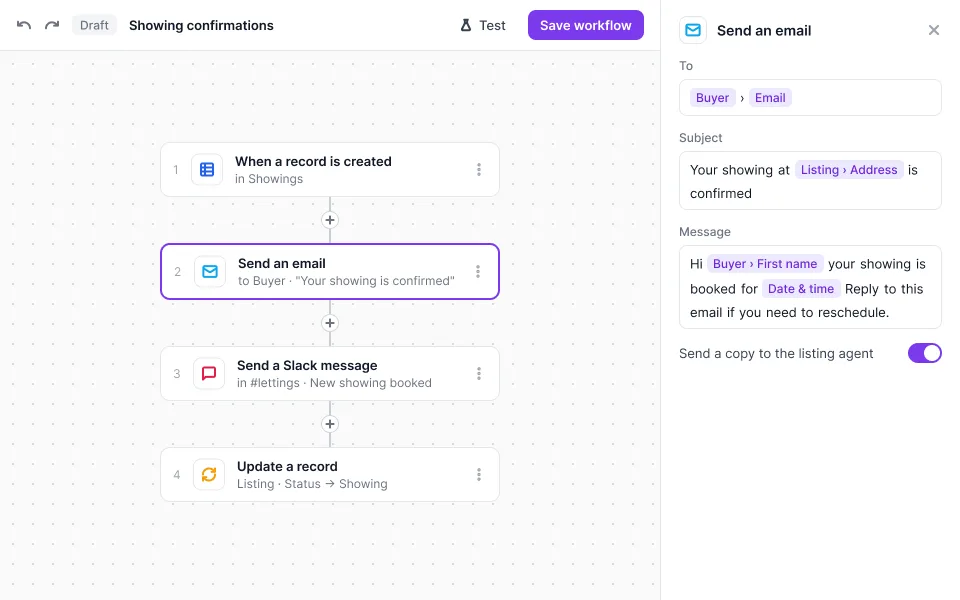Click the Listing › Address token in Subject

[x=849, y=170]
